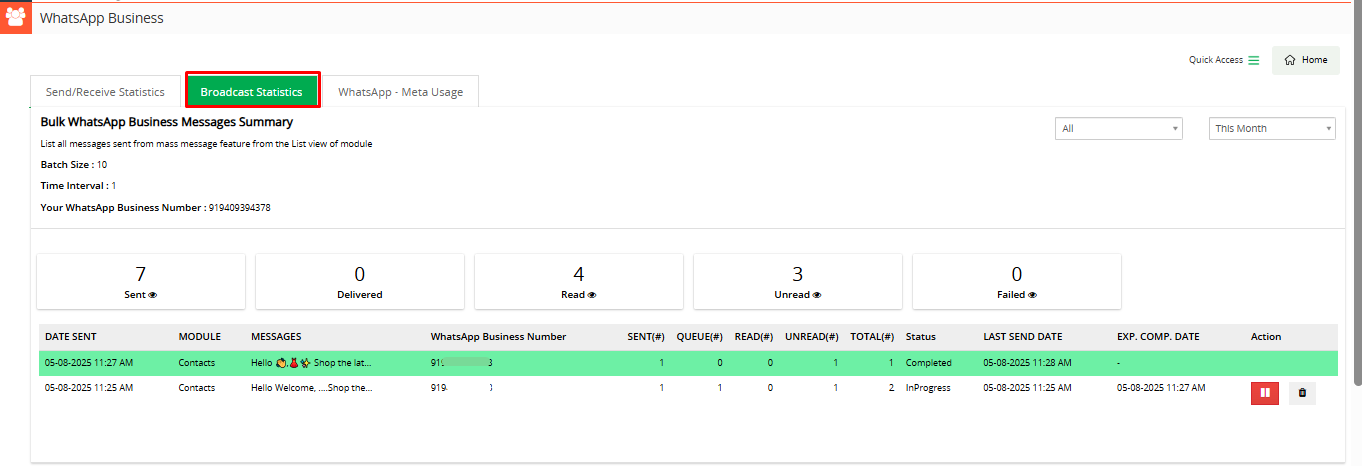The width and height of the screenshot is (1362, 466).
Task: Click the Action column header
Action: tap(1266, 337)
